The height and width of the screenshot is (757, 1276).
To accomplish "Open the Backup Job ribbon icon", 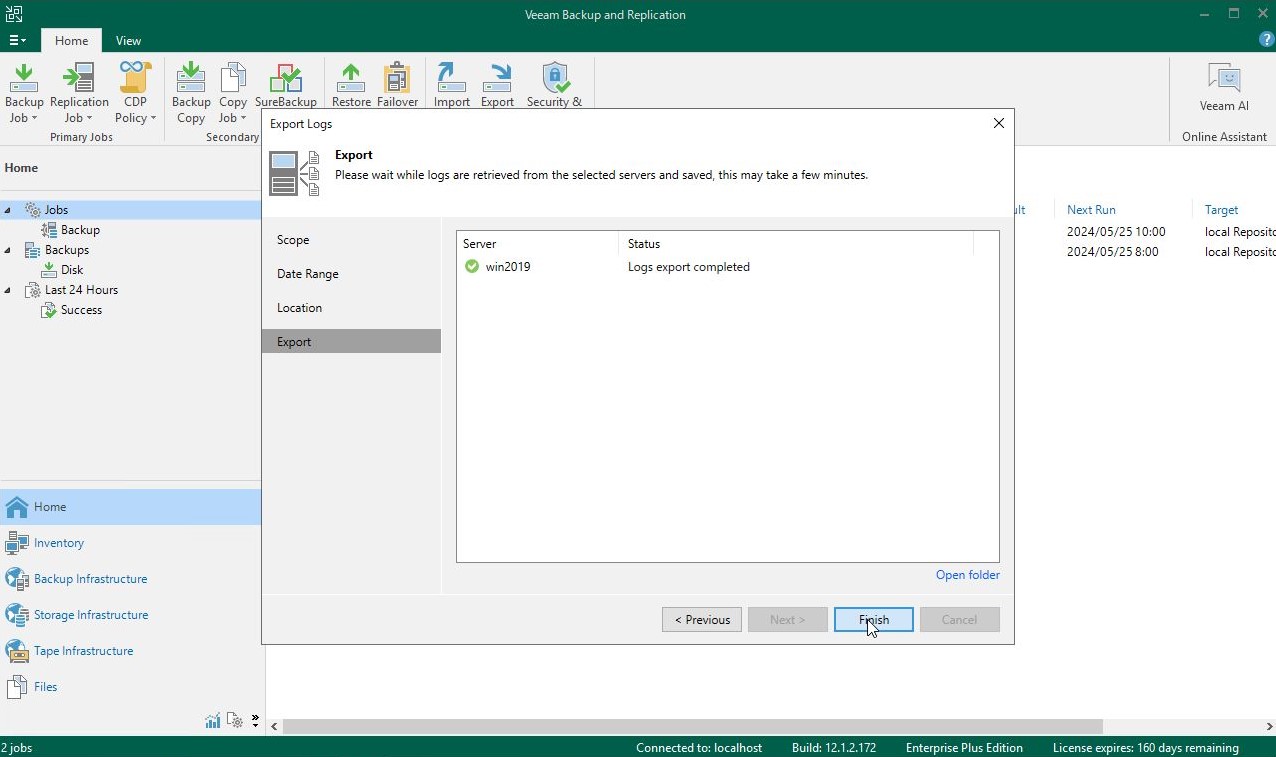I will click(x=24, y=92).
